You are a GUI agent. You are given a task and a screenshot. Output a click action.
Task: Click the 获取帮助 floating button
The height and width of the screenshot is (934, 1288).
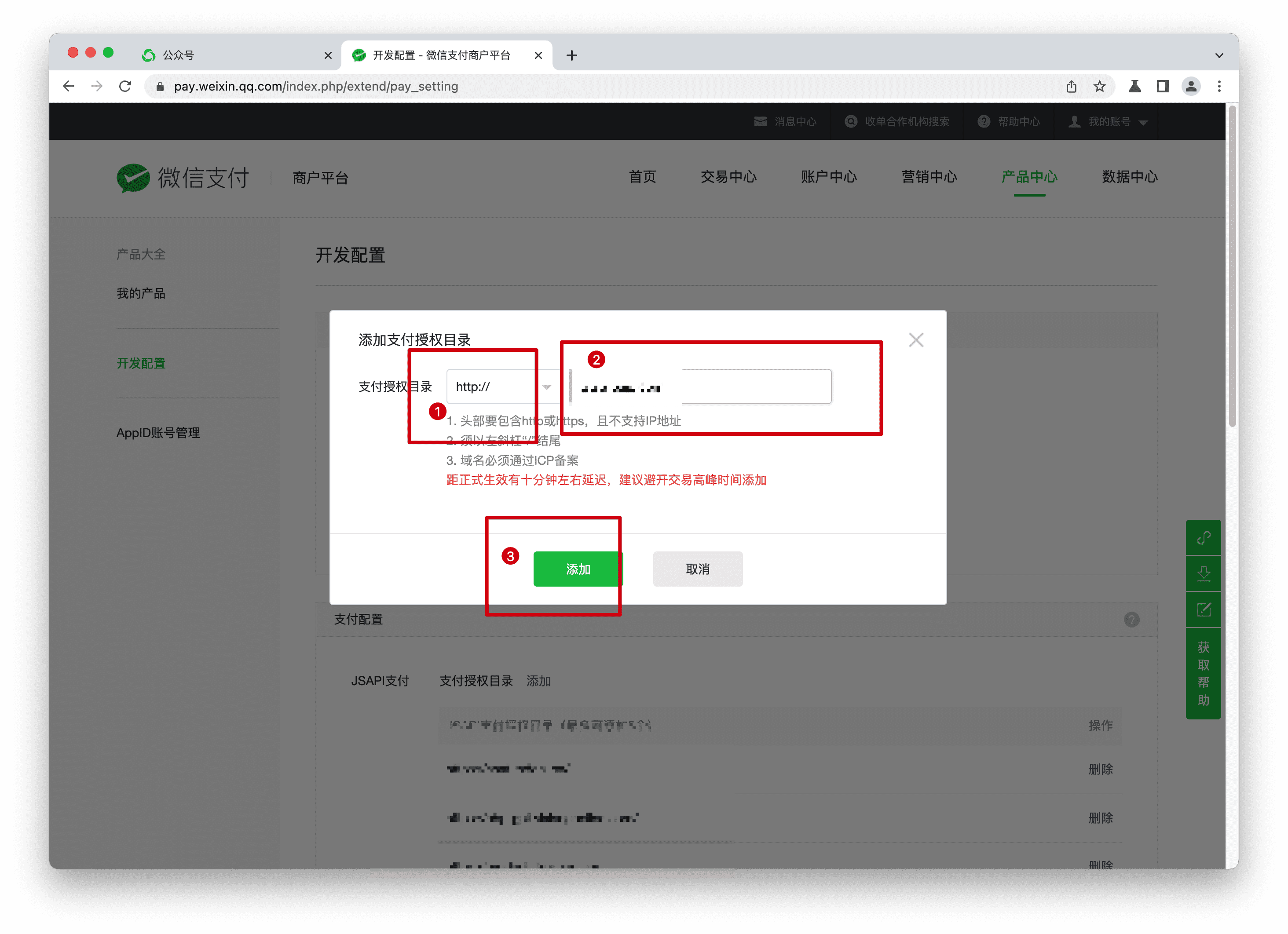tap(1204, 674)
